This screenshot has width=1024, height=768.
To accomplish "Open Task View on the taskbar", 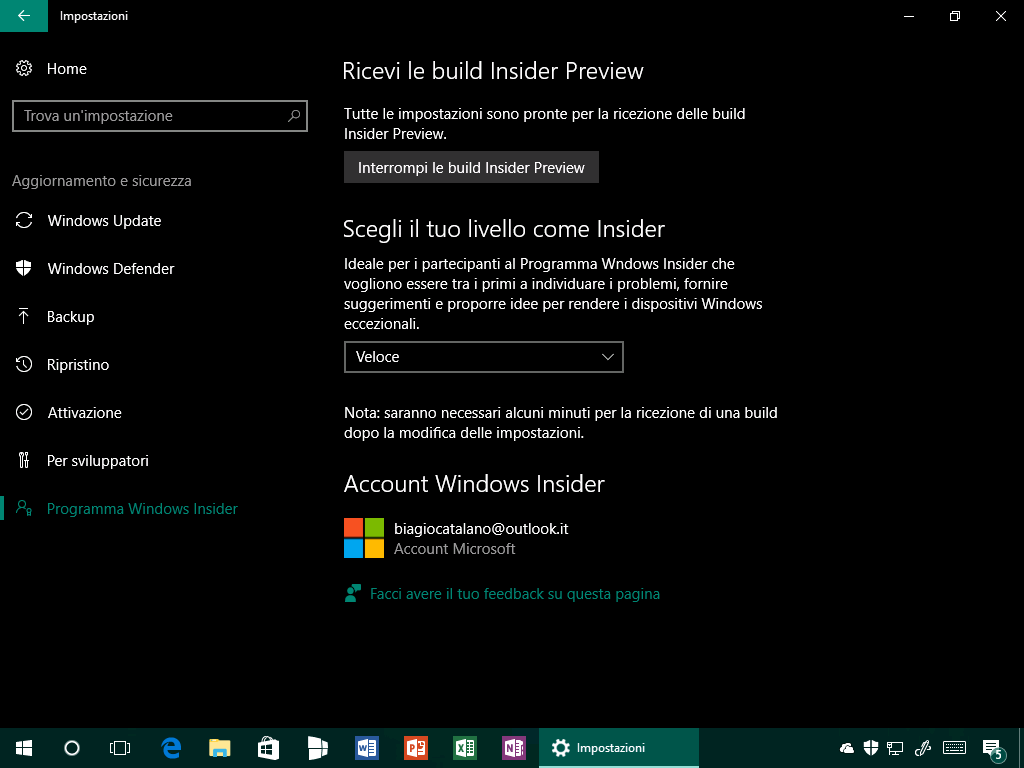I will (120, 748).
